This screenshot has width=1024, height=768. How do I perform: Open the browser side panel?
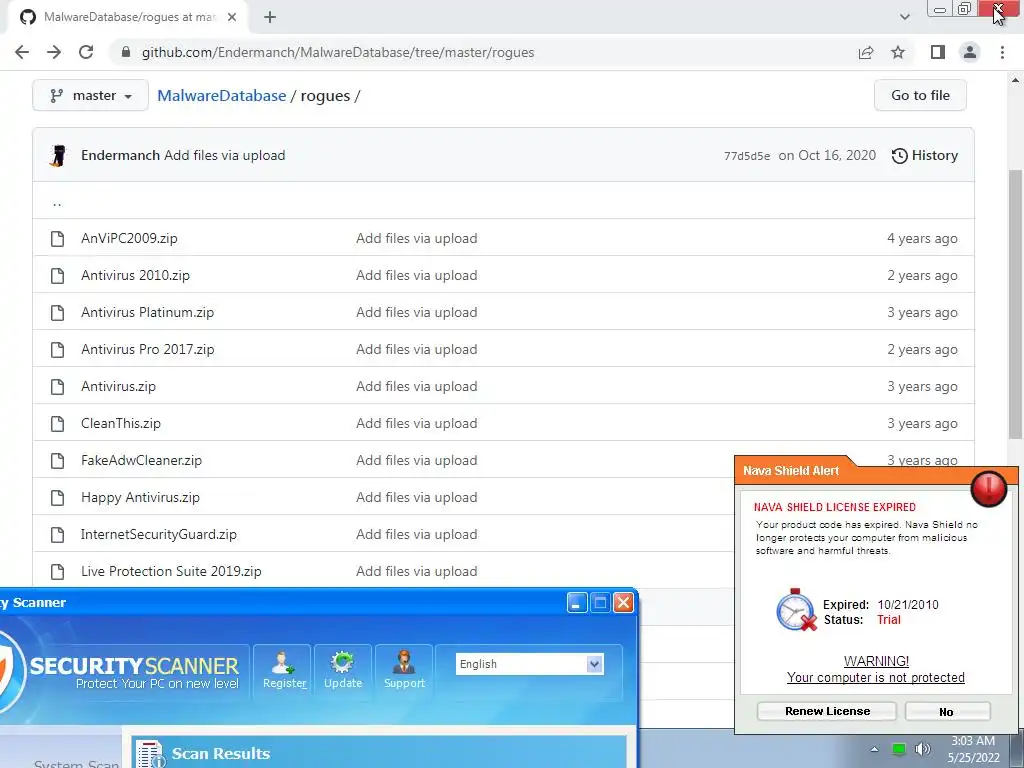coord(938,52)
